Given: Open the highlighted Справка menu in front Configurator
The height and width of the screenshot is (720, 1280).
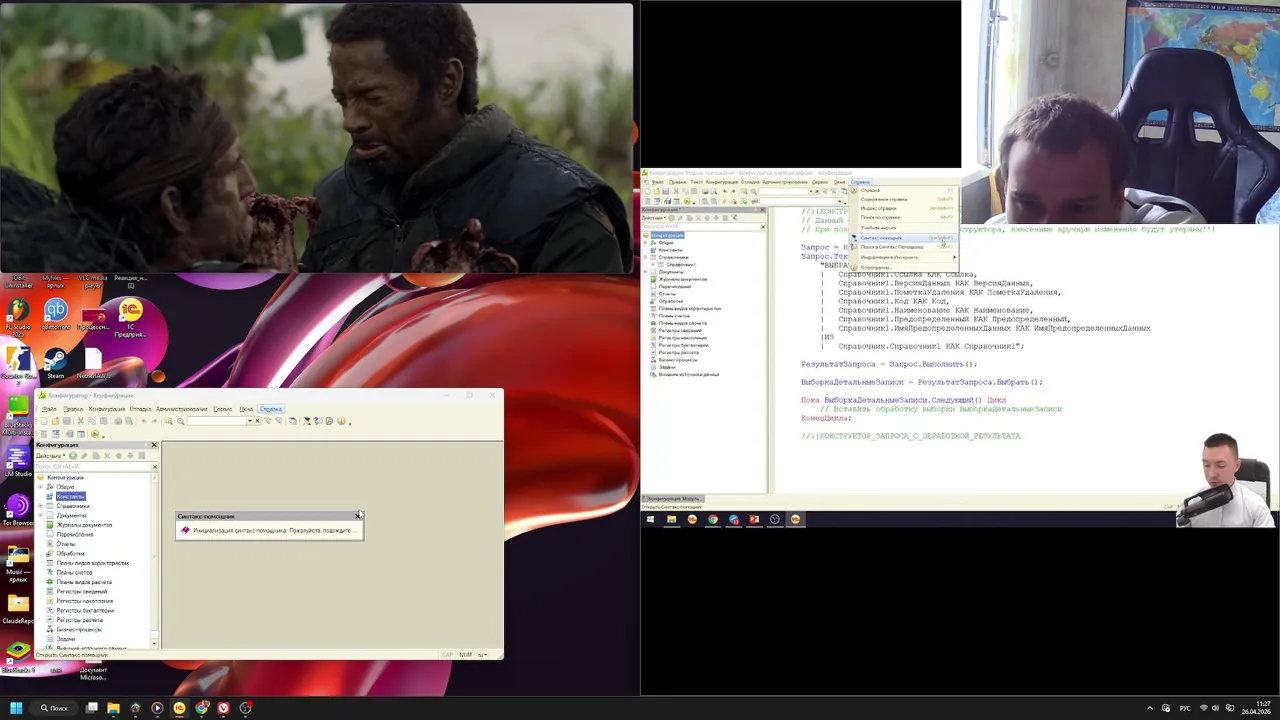Looking at the screenshot, I should (x=271, y=409).
